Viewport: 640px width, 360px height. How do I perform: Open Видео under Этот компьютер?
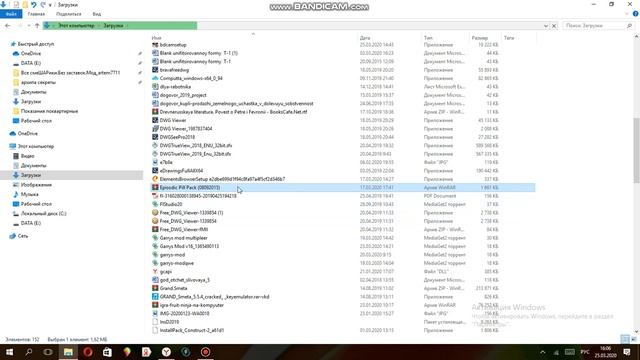coord(27,156)
